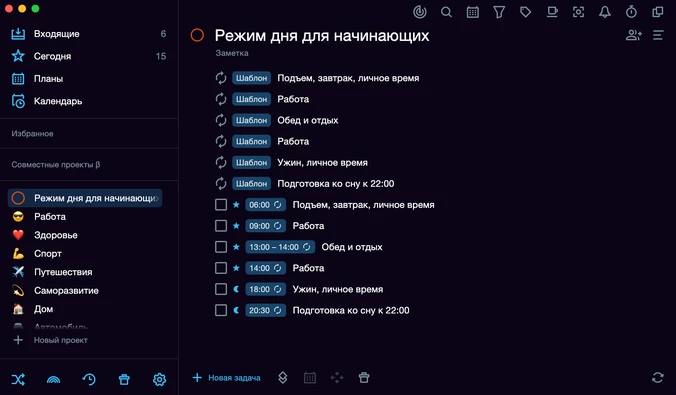676x395 pixels.
Task: Select the Путешествия project
Action: (x=85, y=272)
